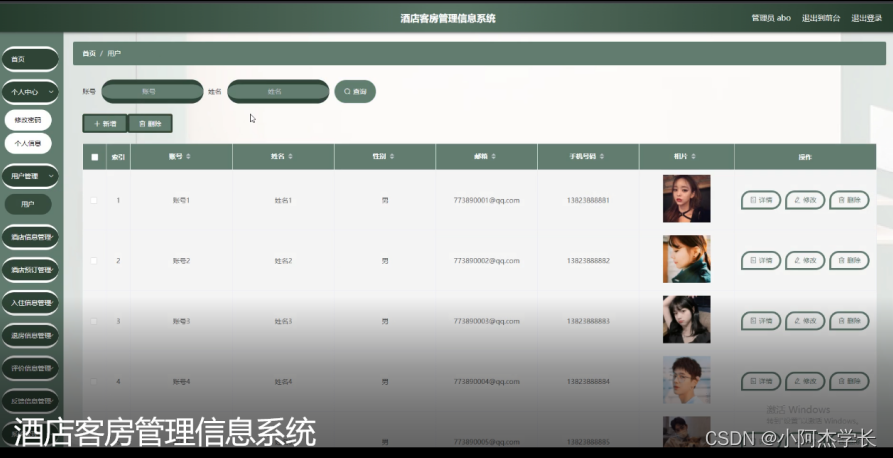
Task: Click 退出到前台 in the top bar
Action: tap(821, 18)
